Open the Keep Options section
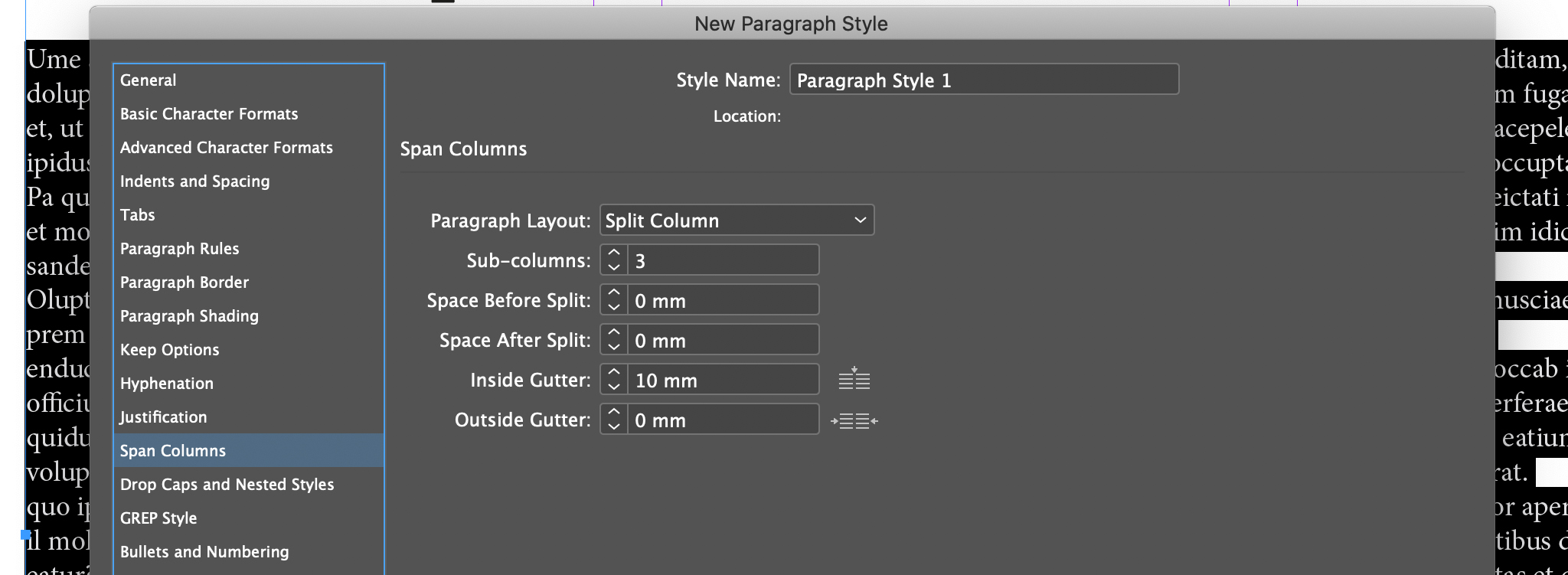The image size is (1568, 575). pos(169,350)
